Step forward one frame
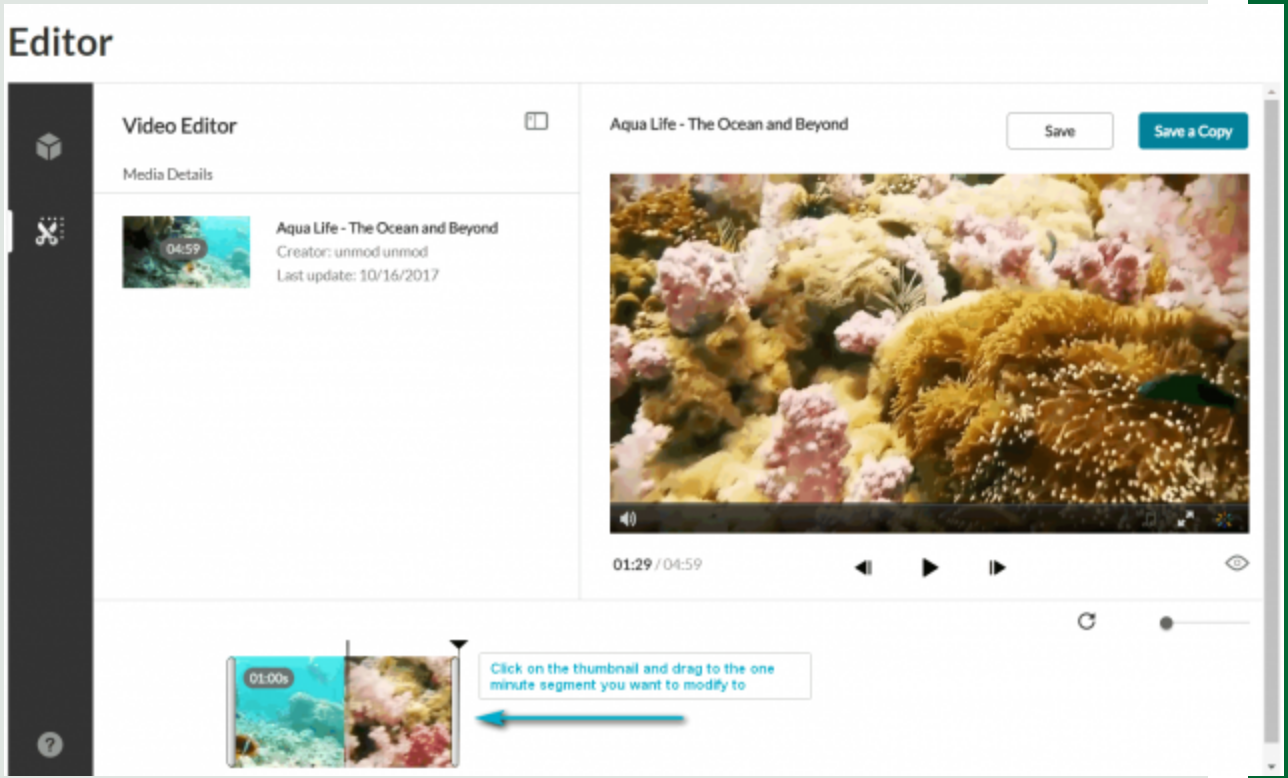The image size is (1288, 778). 996,567
